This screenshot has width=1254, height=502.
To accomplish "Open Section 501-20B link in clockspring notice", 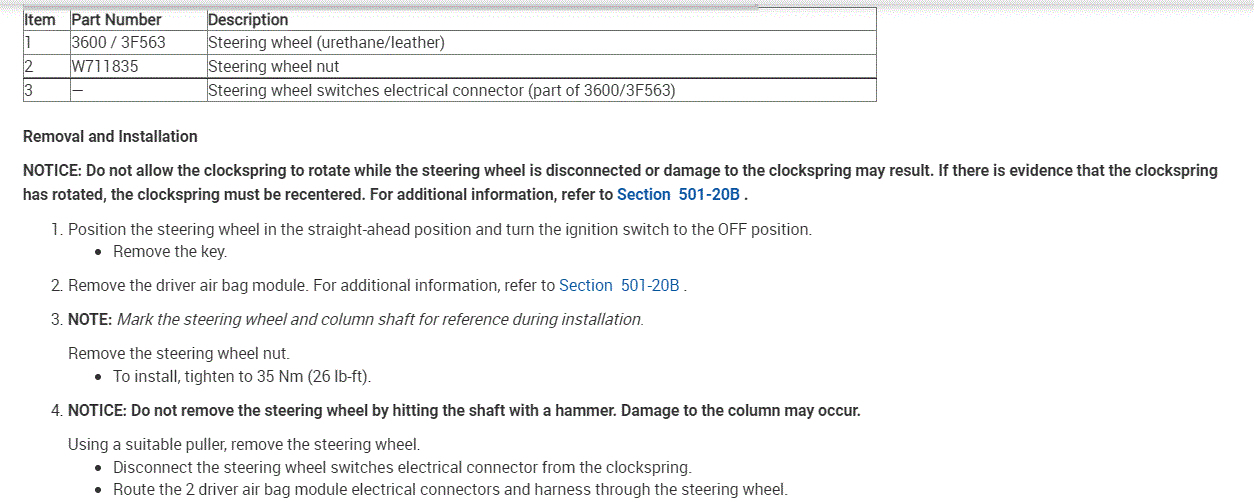I will 678,194.
